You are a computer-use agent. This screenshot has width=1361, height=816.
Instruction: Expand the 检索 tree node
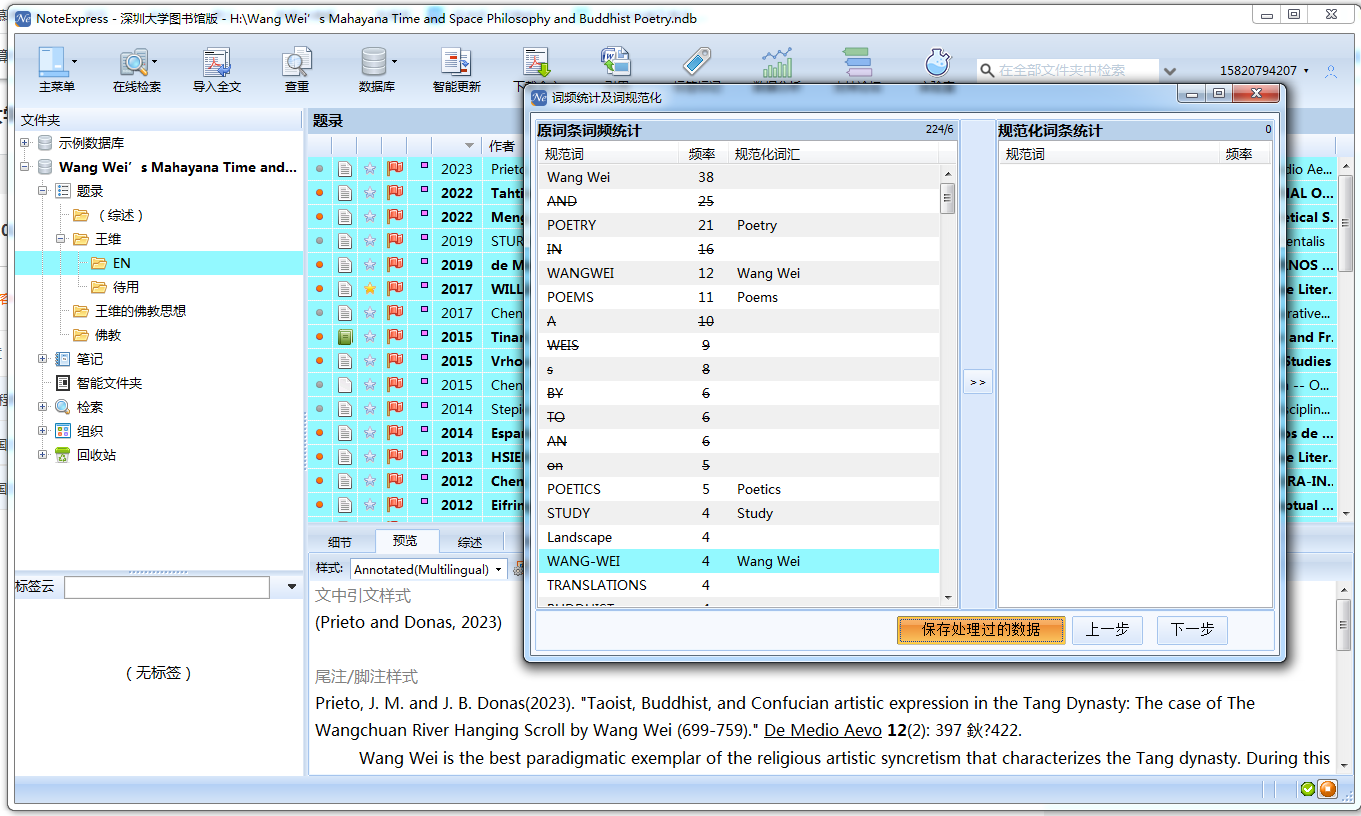(x=42, y=407)
